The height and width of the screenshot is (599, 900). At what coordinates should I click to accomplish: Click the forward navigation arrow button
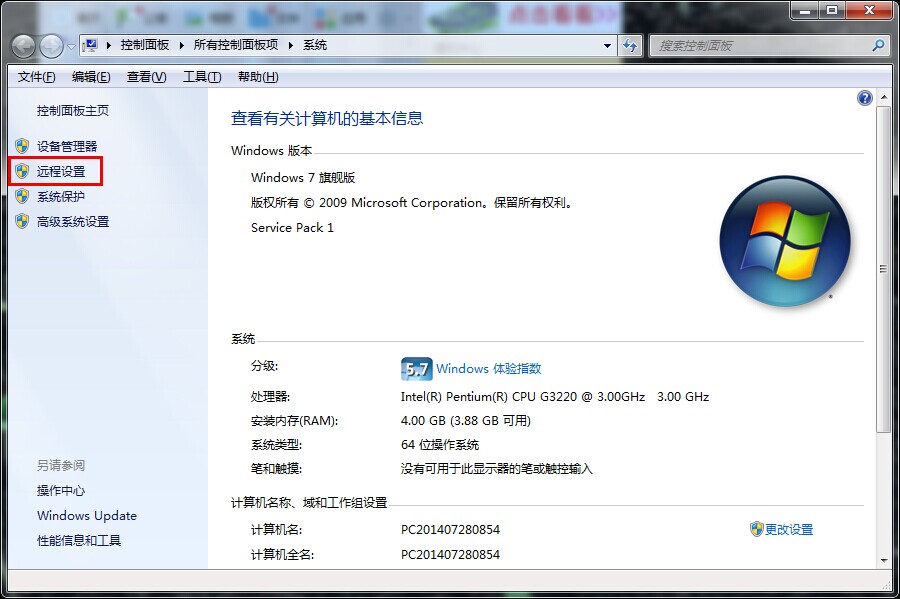(x=50, y=46)
